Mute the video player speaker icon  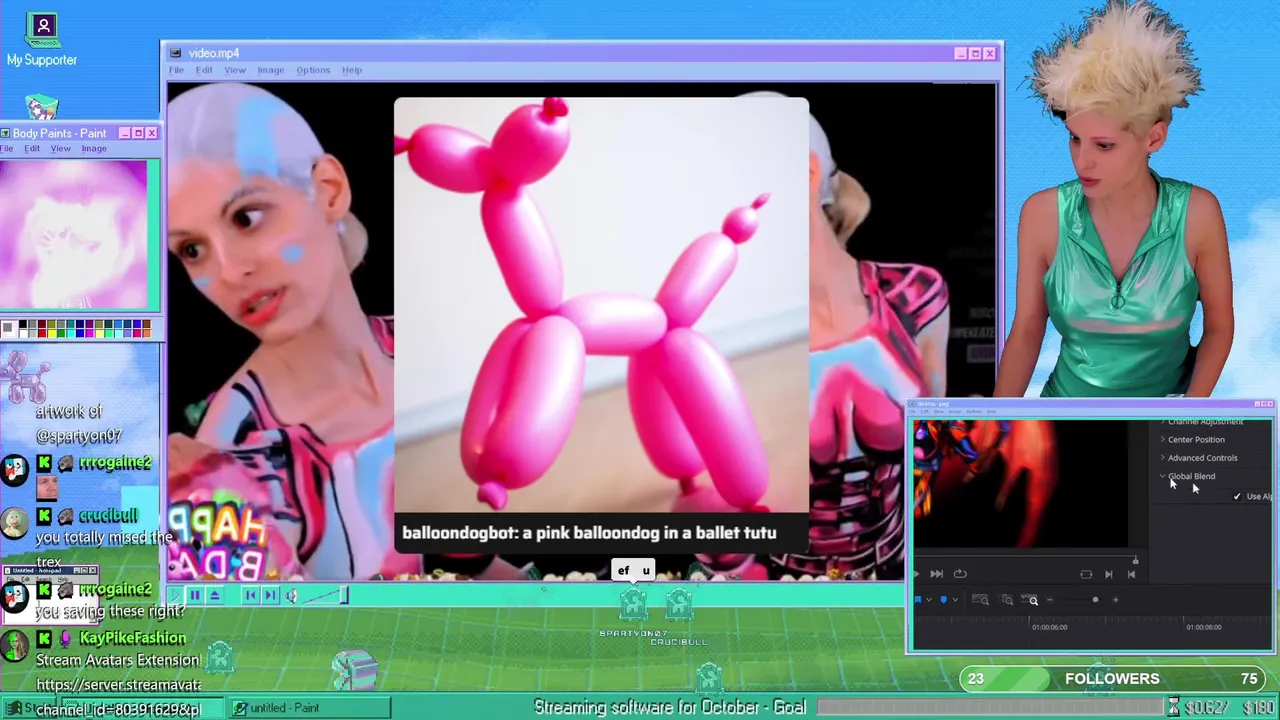point(291,596)
